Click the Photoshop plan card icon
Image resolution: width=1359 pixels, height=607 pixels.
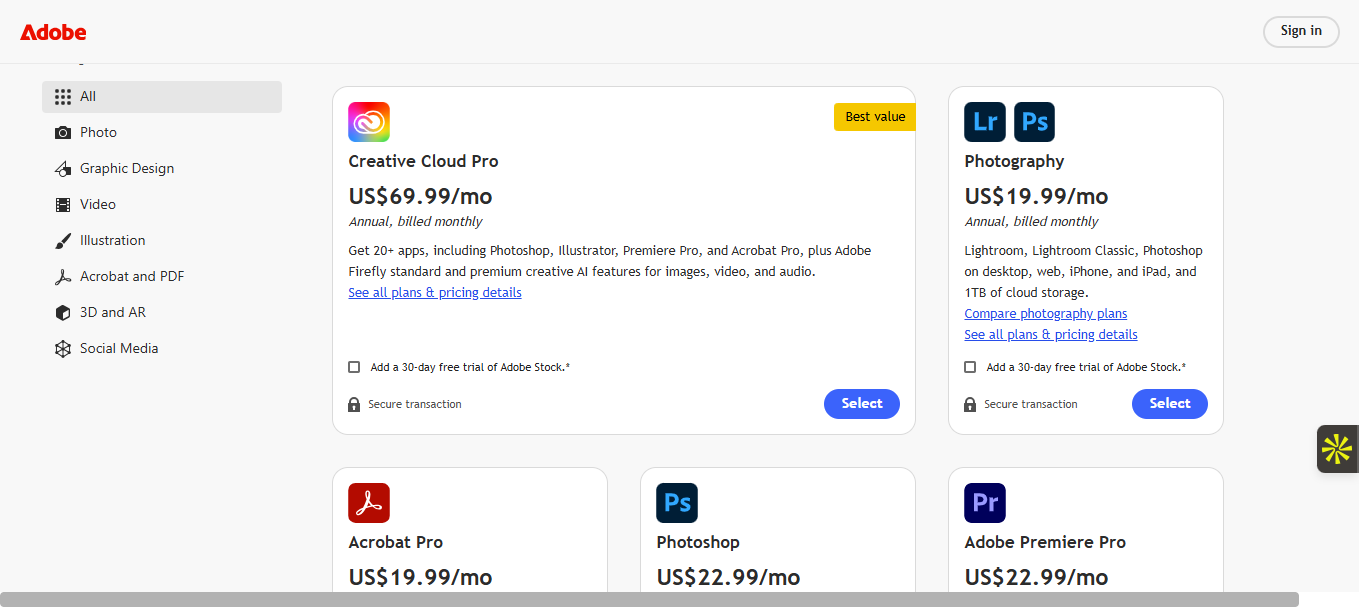click(x=677, y=503)
